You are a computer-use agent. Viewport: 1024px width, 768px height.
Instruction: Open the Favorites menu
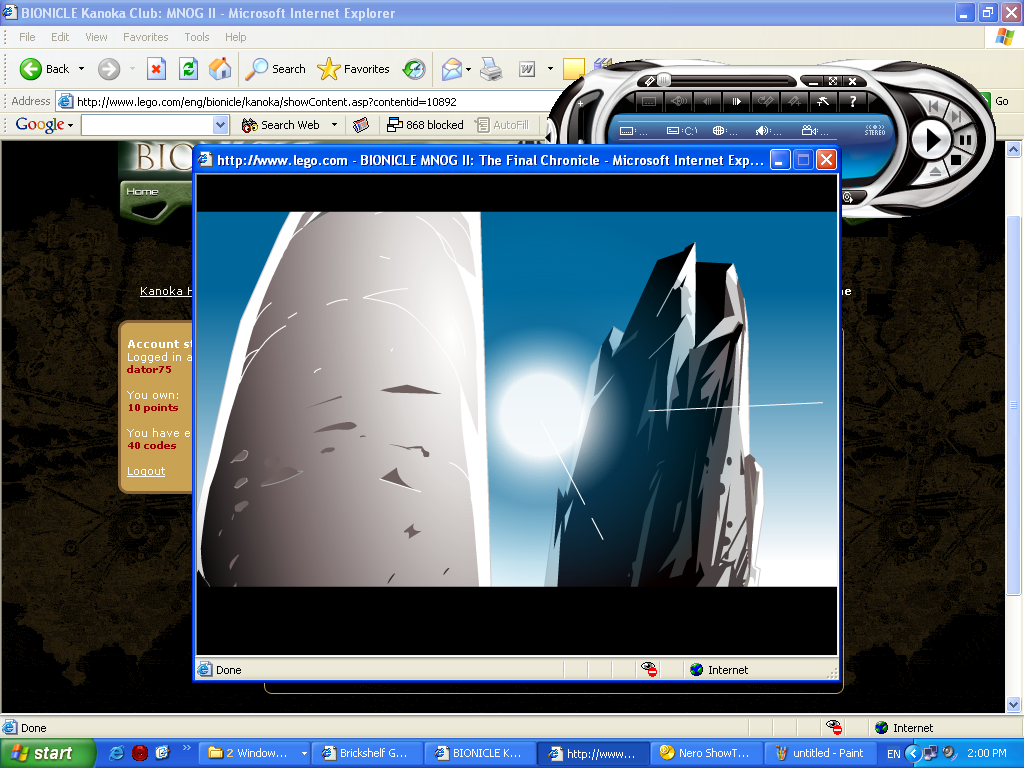[146, 37]
